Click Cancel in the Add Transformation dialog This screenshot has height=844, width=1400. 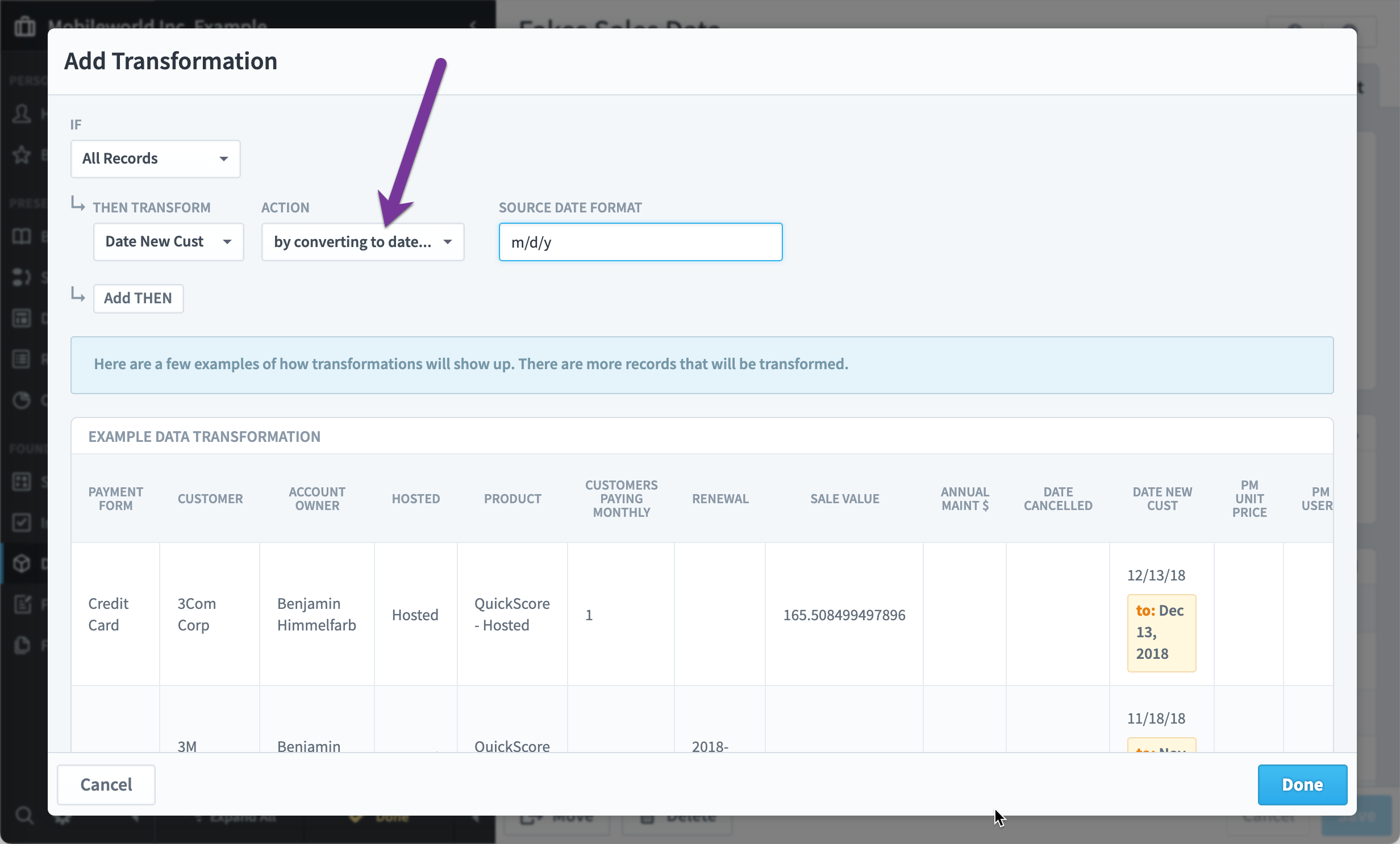click(x=106, y=784)
